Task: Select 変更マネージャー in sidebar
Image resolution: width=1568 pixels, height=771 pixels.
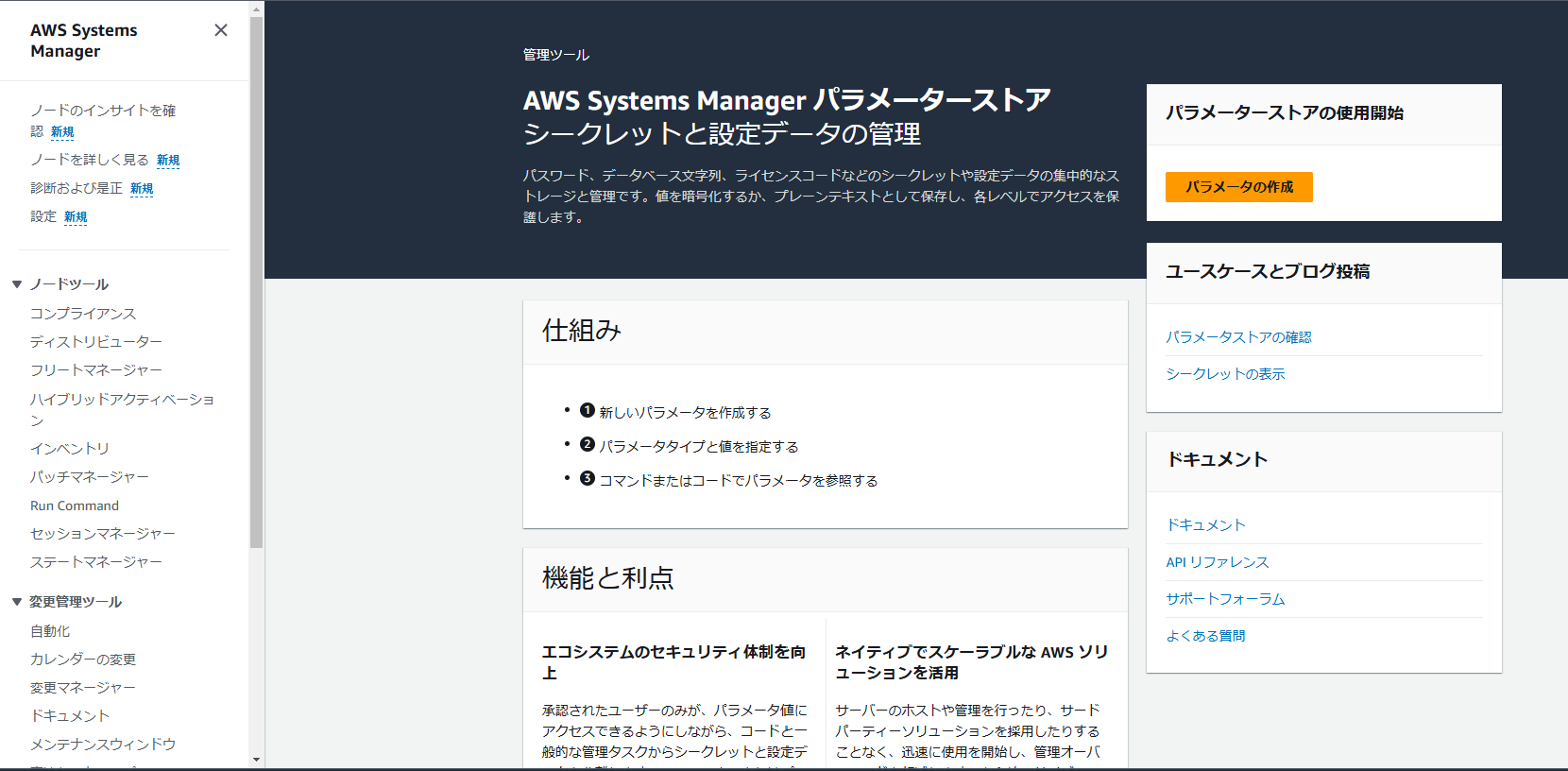Action: (83, 687)
